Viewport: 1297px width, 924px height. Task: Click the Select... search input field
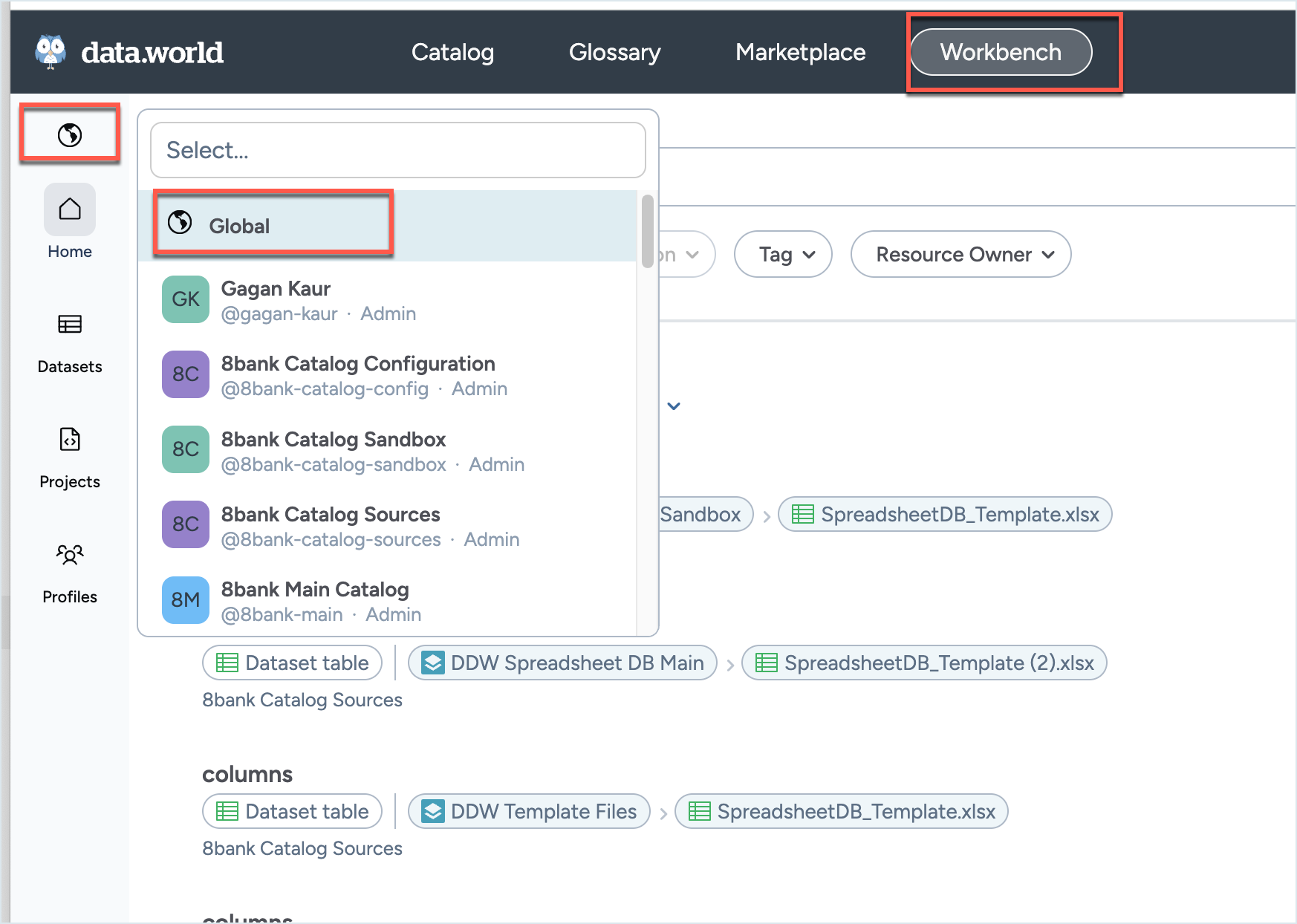(x=397, y=150)
